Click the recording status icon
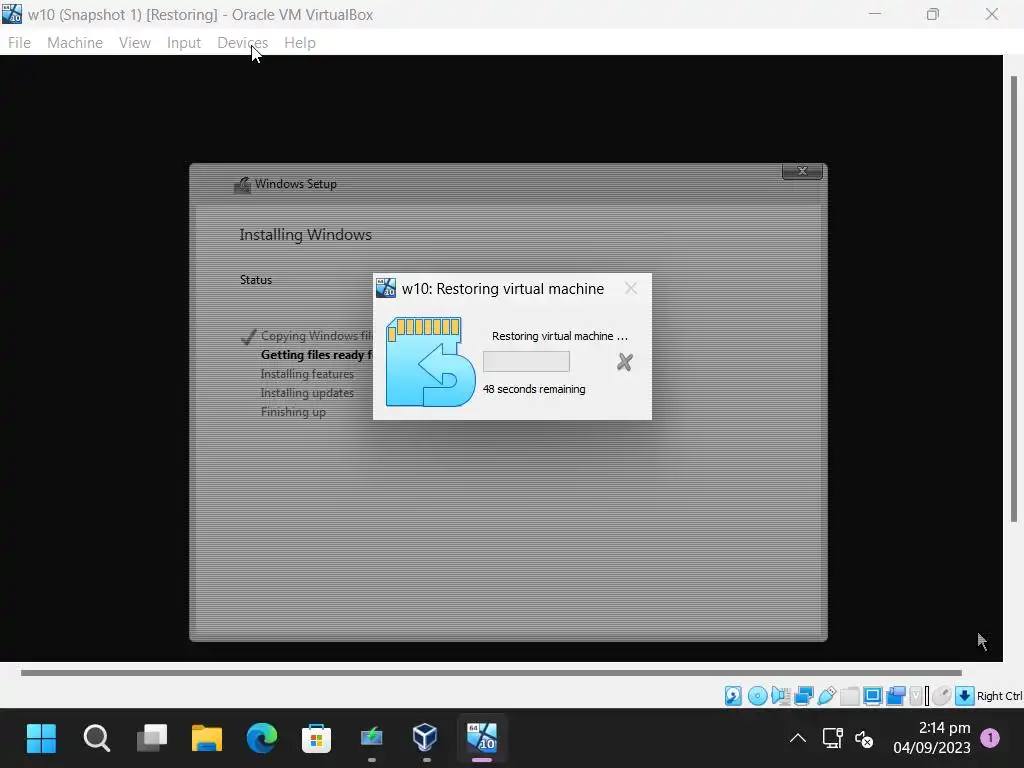This screenshot has width=1024, height=768. pyautogui.click(x=895, y=696)
